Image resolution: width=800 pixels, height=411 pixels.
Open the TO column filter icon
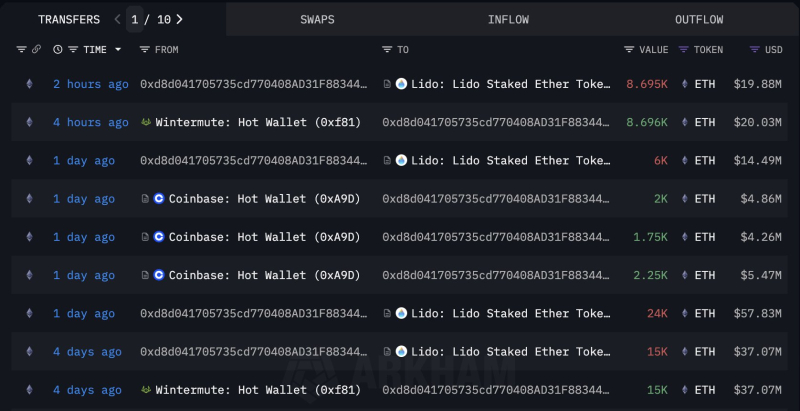click(x=387, y=49)
